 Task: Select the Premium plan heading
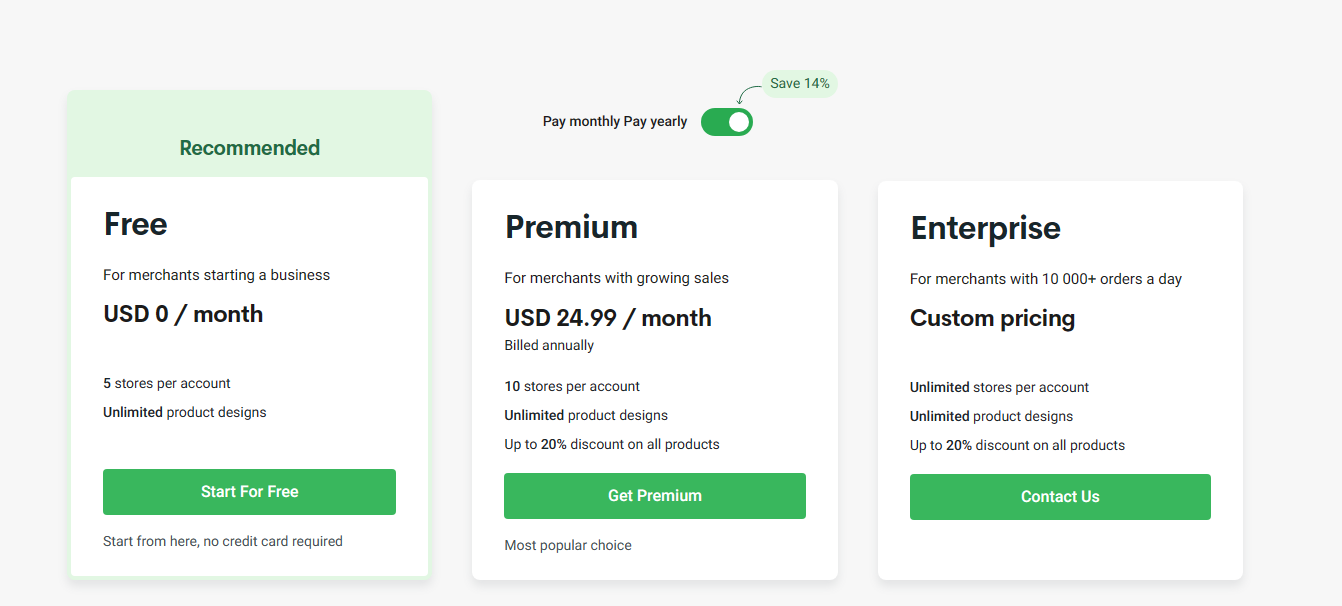coord(571,227)
